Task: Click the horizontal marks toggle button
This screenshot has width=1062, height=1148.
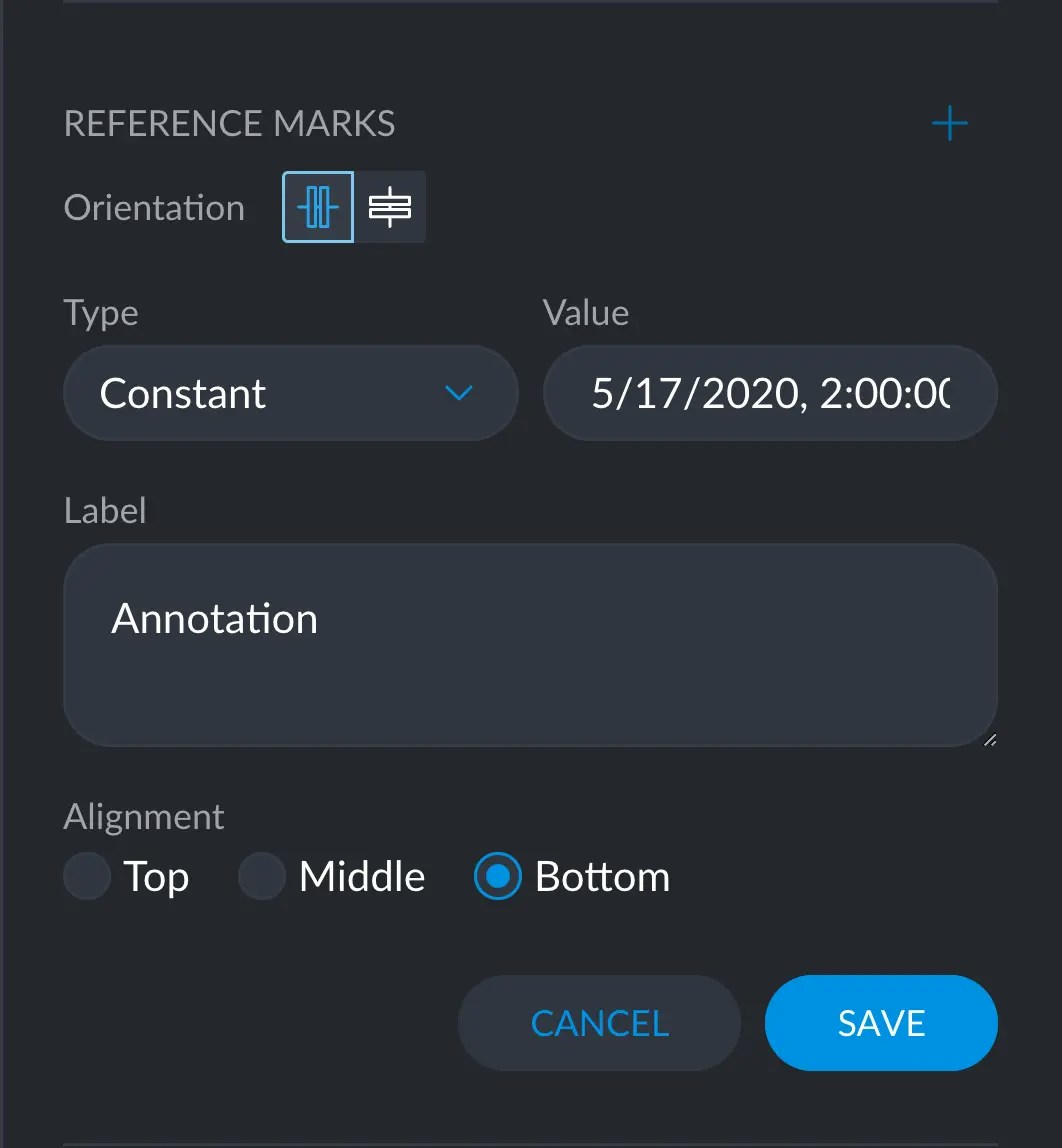Action: (390, 207)
